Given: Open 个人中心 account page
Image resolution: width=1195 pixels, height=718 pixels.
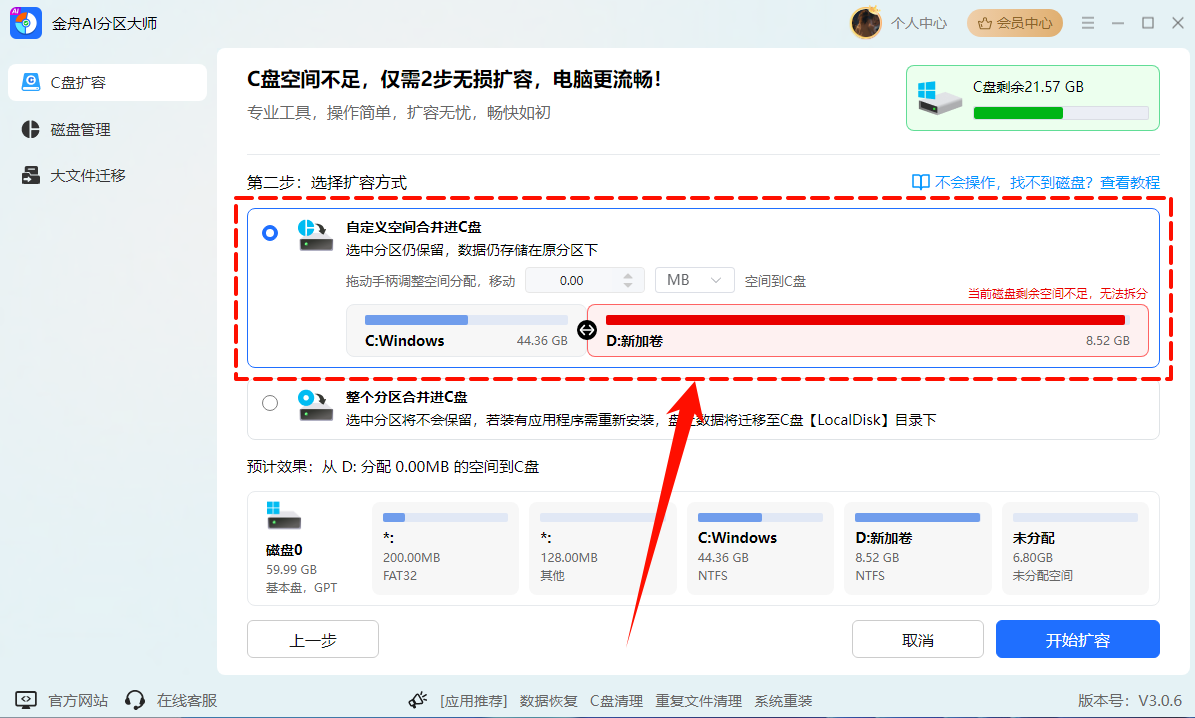Looking at the screenshot, I should (x=918, y=22).
